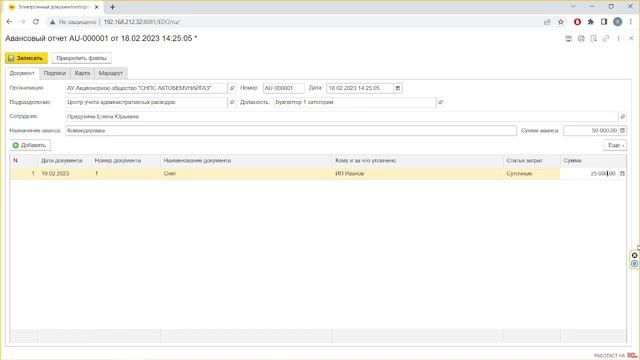Click the save form icon in header
The height and width of the screenshot is (360, 640).
pyautogui.click(x=569, y=39)
